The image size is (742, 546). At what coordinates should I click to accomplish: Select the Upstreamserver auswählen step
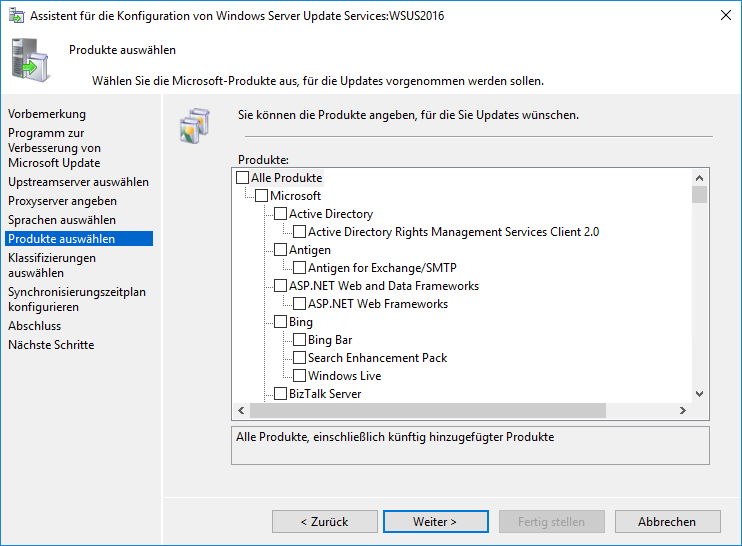(78, 182)
